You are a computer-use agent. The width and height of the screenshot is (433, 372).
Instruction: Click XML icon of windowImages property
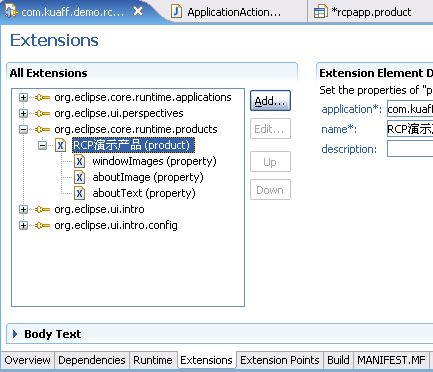[79, 161]
